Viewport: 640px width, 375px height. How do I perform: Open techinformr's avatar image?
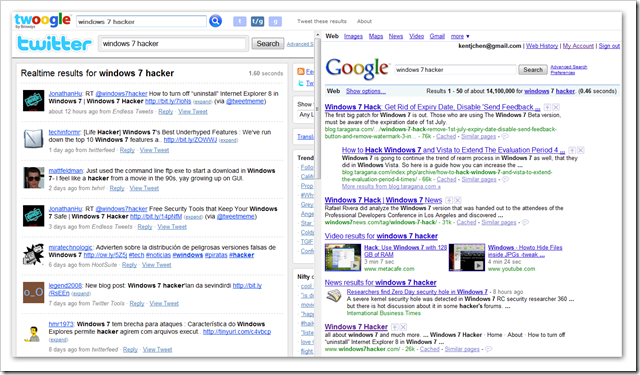33,139
